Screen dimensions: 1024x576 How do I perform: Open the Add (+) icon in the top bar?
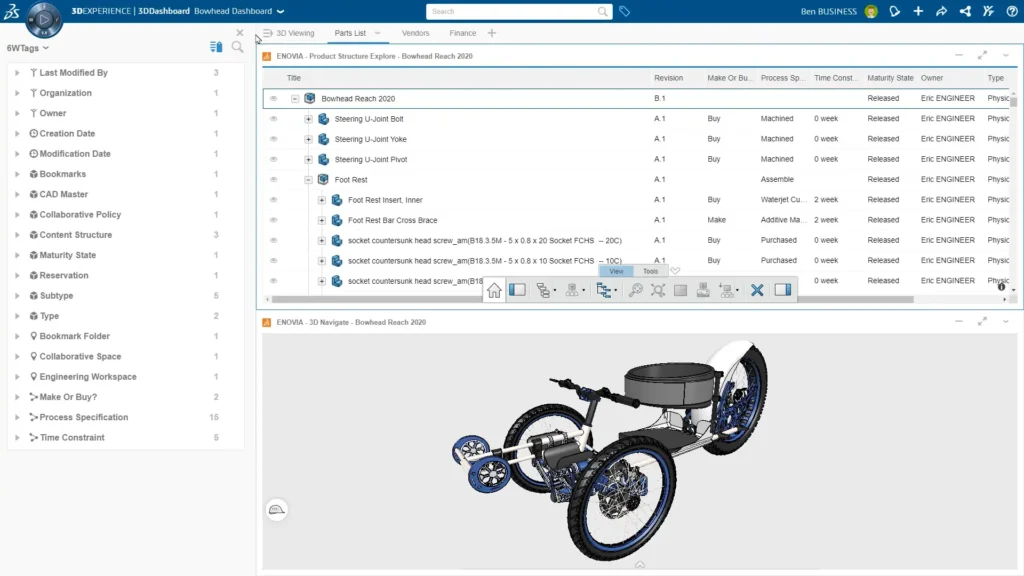click(x=918, y=11)
